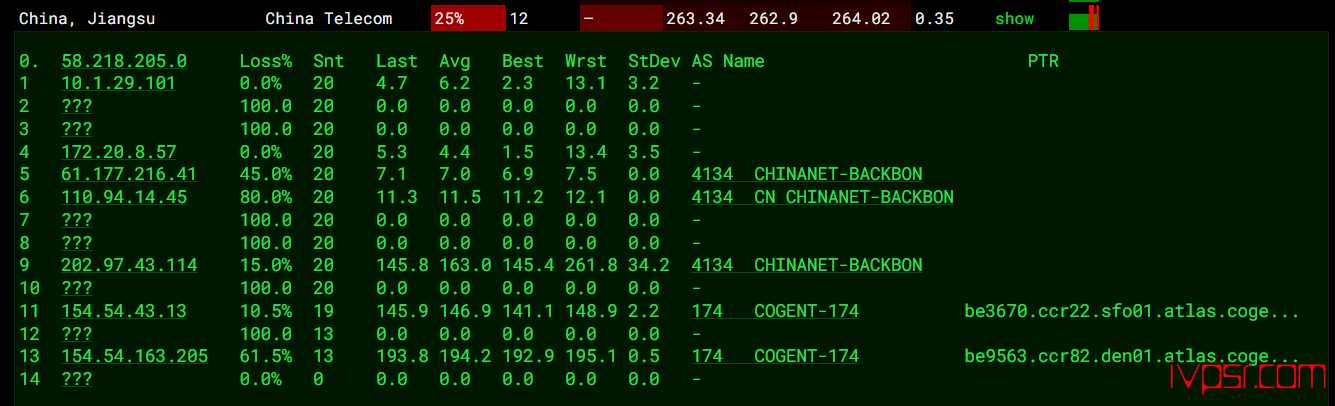Click the 45.0% loss value

265,175
